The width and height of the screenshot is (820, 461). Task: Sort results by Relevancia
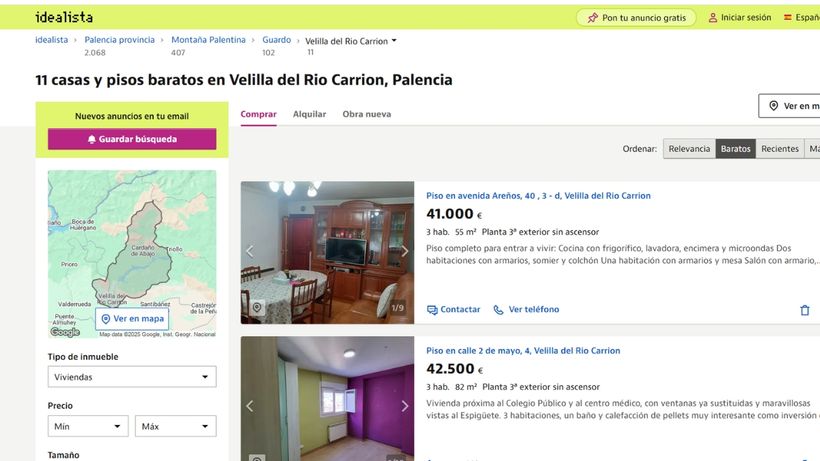point(689,148)
